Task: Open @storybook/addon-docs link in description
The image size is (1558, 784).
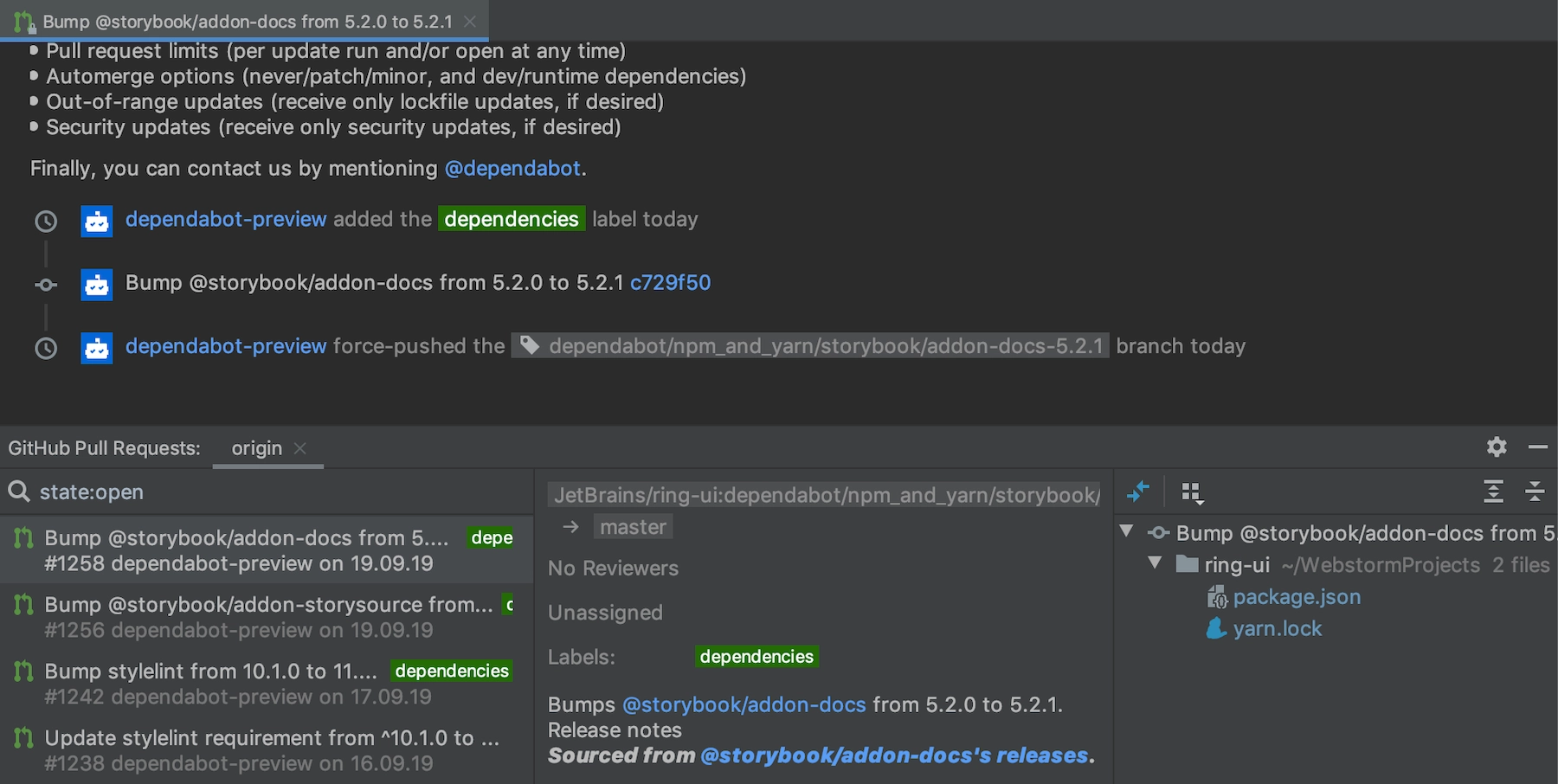Action: 744,704
